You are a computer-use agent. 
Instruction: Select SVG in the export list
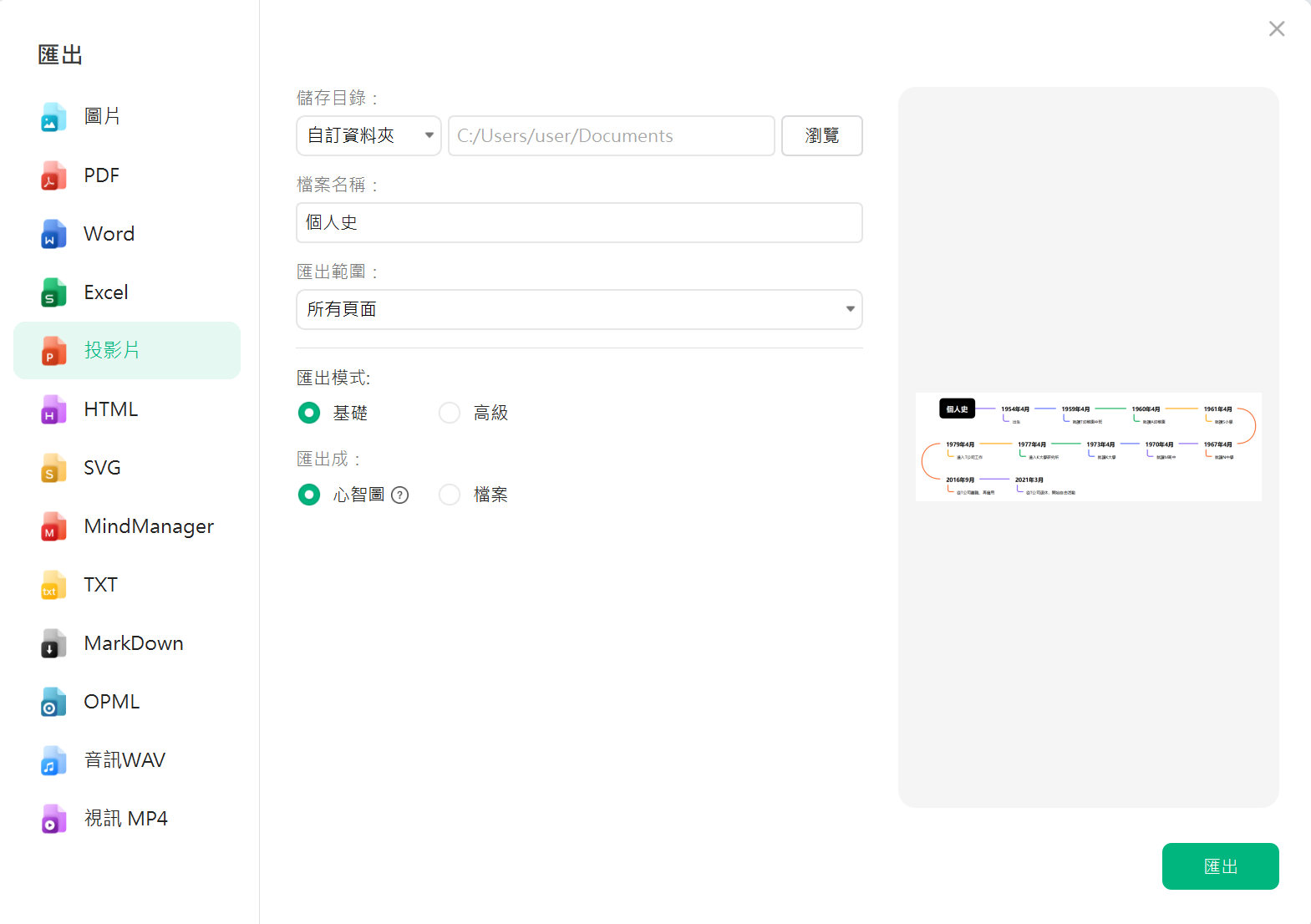click(x=127, y=467)
